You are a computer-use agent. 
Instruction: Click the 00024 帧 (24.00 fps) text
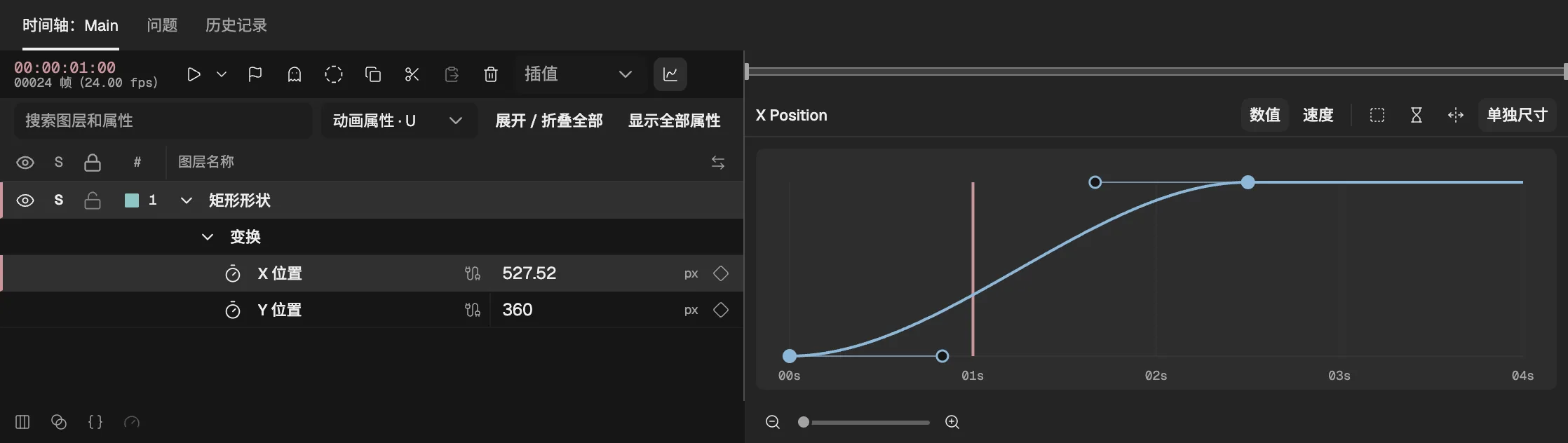click(x=86, y=83)
